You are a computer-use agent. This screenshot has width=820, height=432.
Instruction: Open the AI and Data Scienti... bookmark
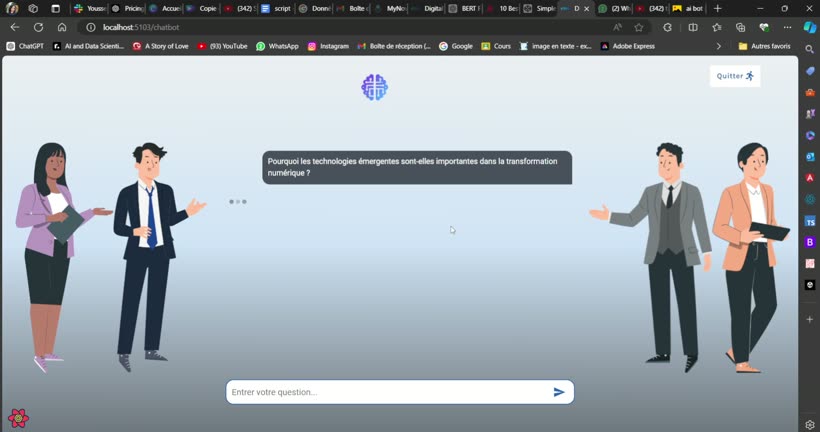coord(88,46)
